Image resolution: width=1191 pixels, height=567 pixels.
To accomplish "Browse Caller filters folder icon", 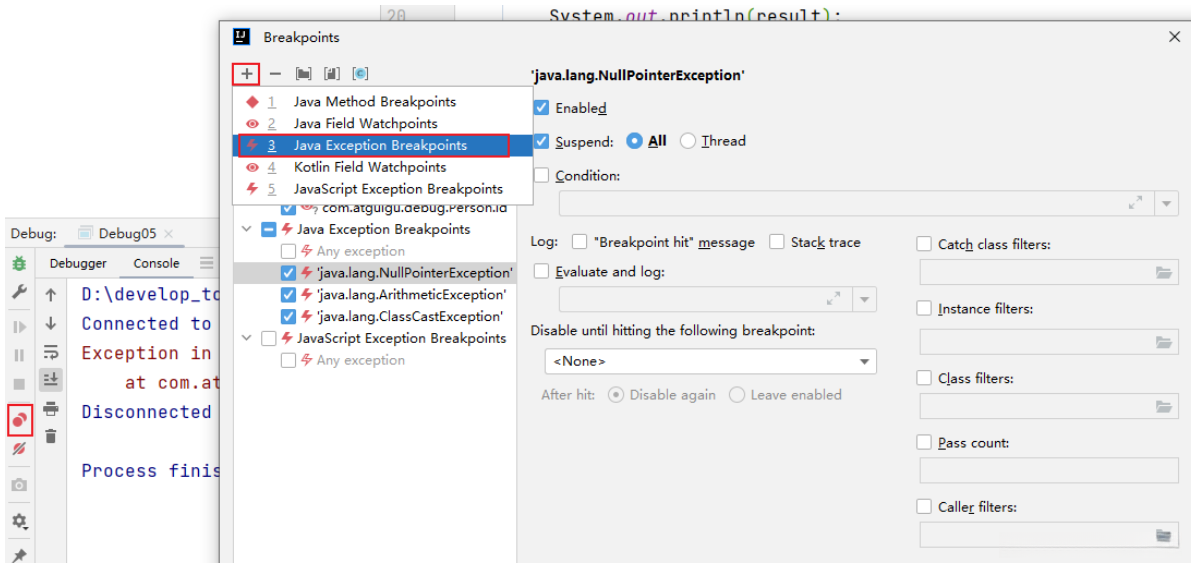I will coord(1163,536).
